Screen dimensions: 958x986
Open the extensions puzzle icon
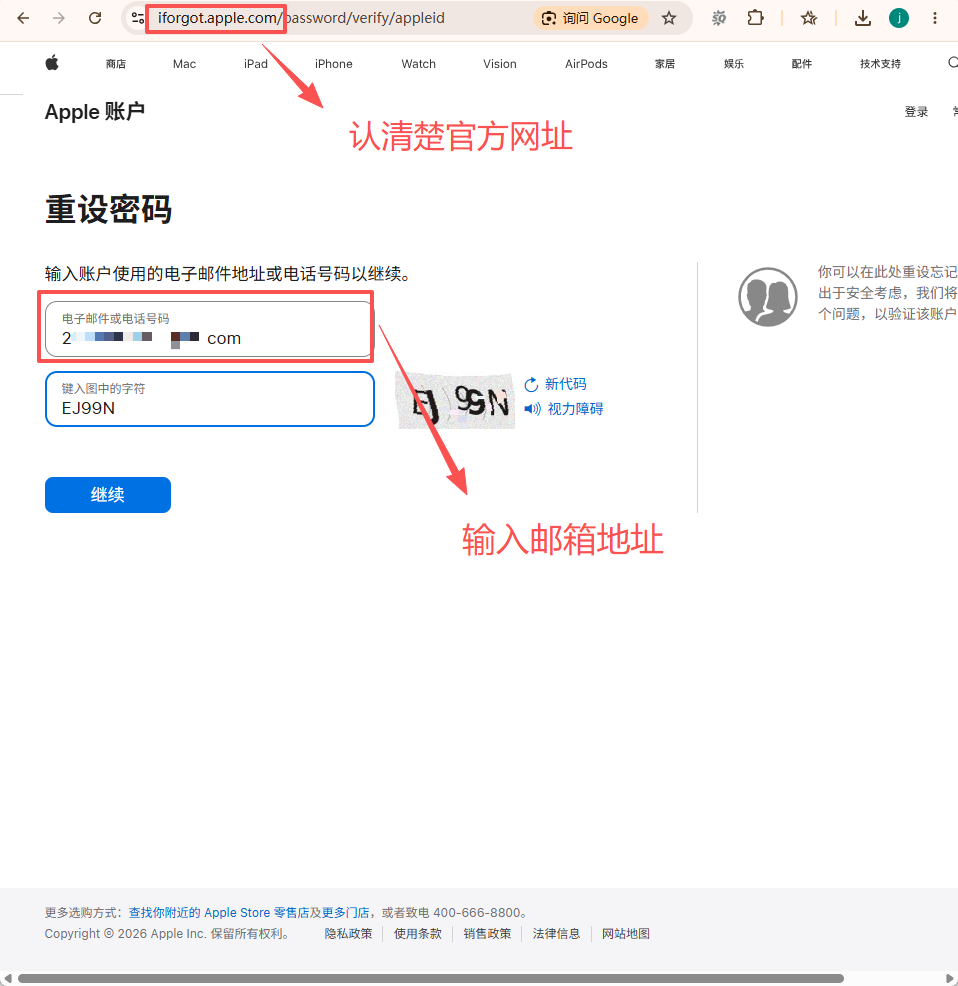pyautogui.click(x=755, y=18)
